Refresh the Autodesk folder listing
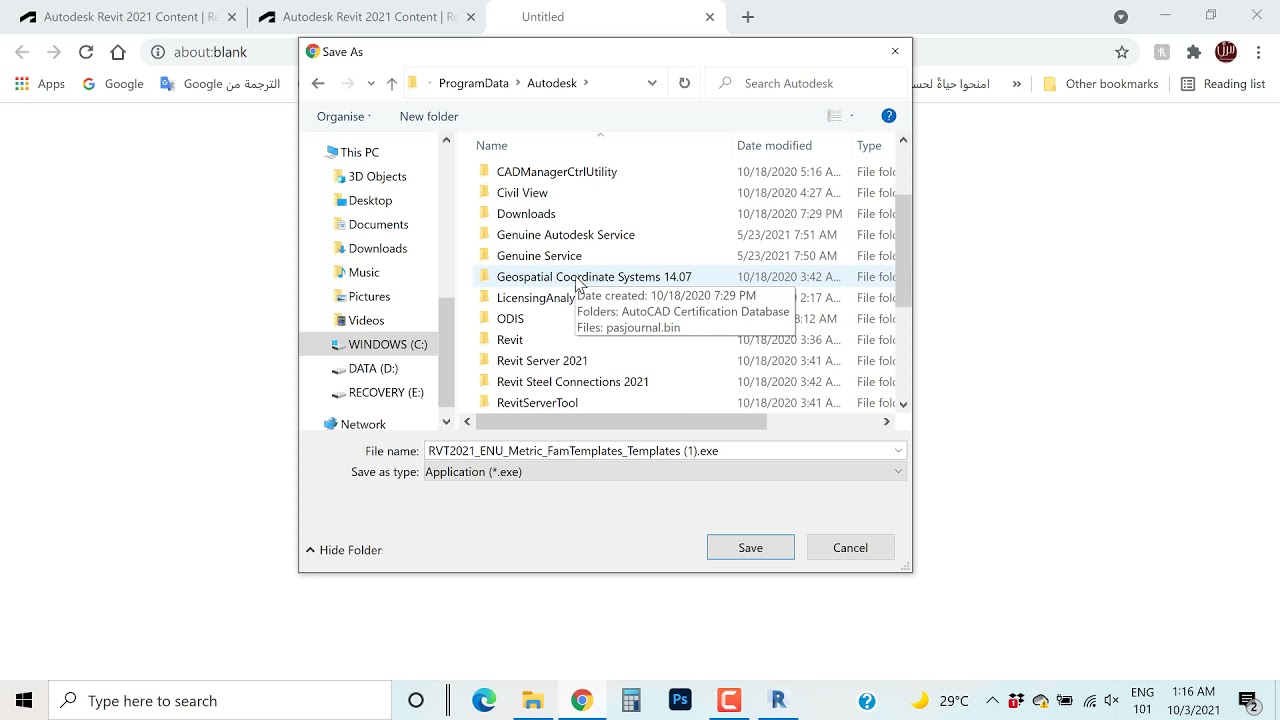 pos(684,83)
